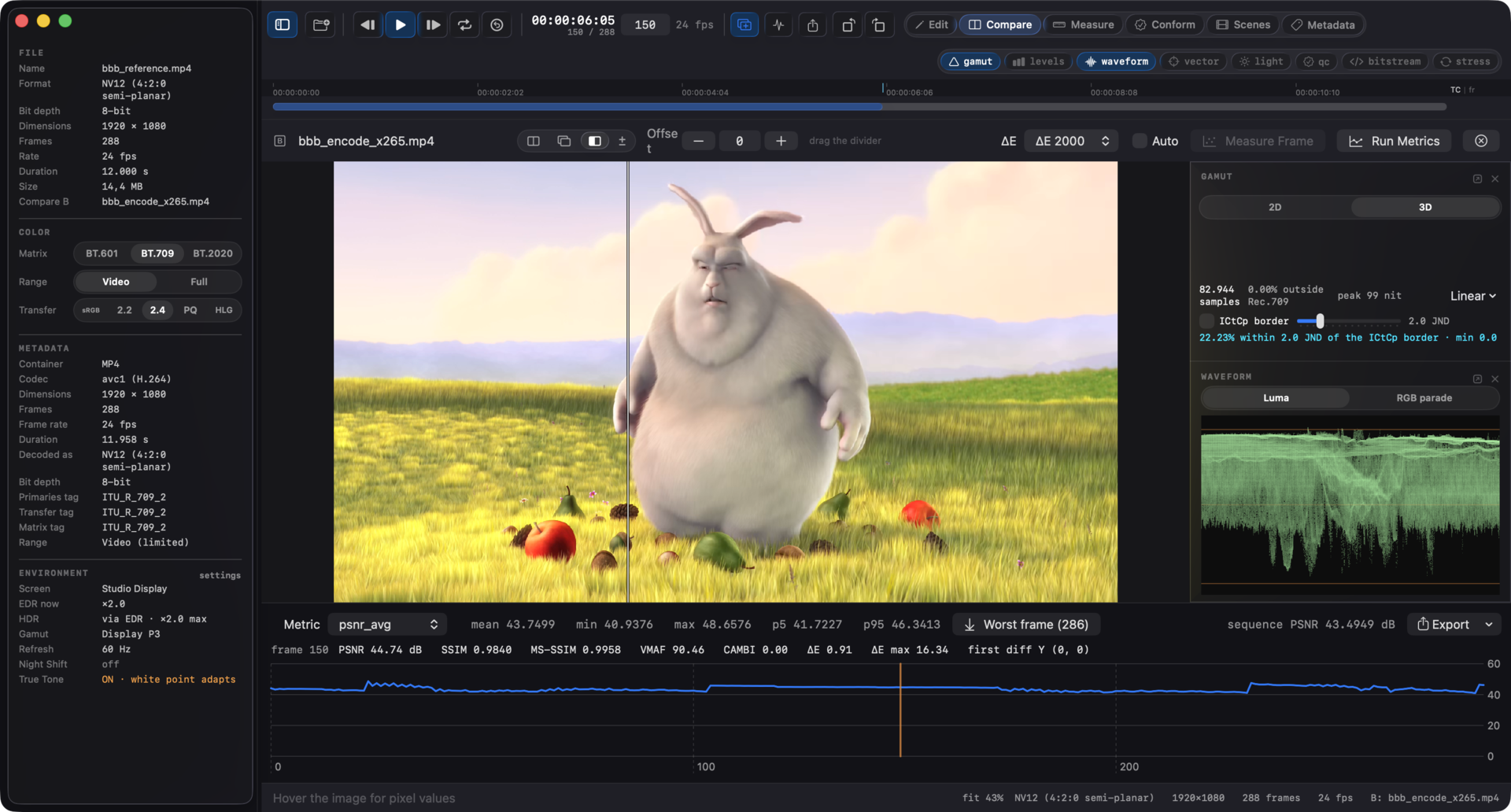
Task: Click the split-view divider line on the video
Action: [x=628, y=382]
